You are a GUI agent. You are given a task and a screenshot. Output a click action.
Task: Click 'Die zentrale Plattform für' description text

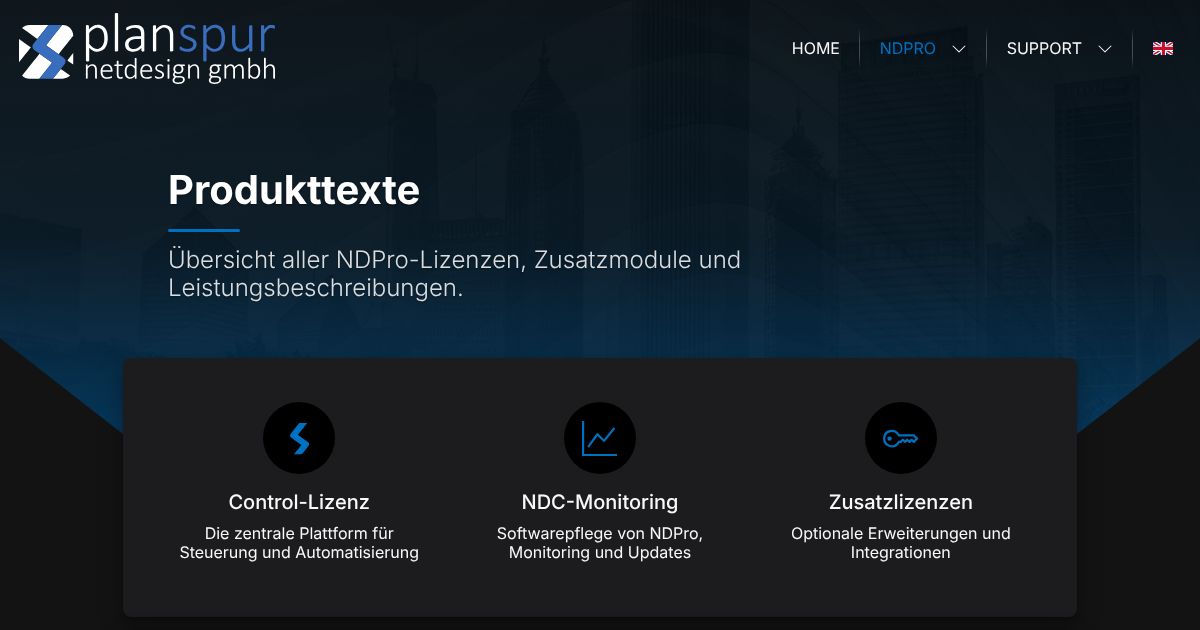coord(299,534)
